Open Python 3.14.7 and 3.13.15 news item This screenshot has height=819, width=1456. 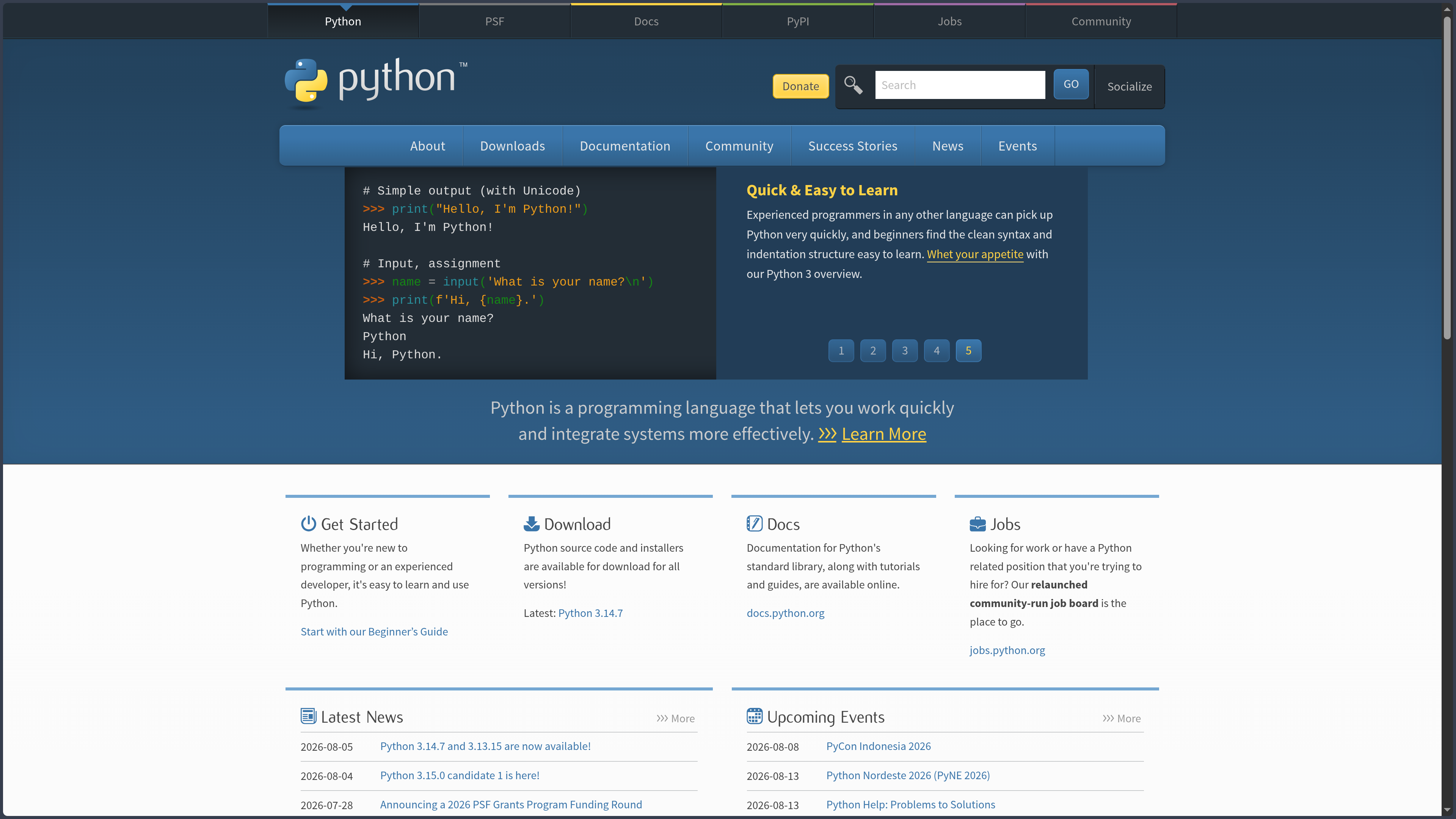pos(485,746)
